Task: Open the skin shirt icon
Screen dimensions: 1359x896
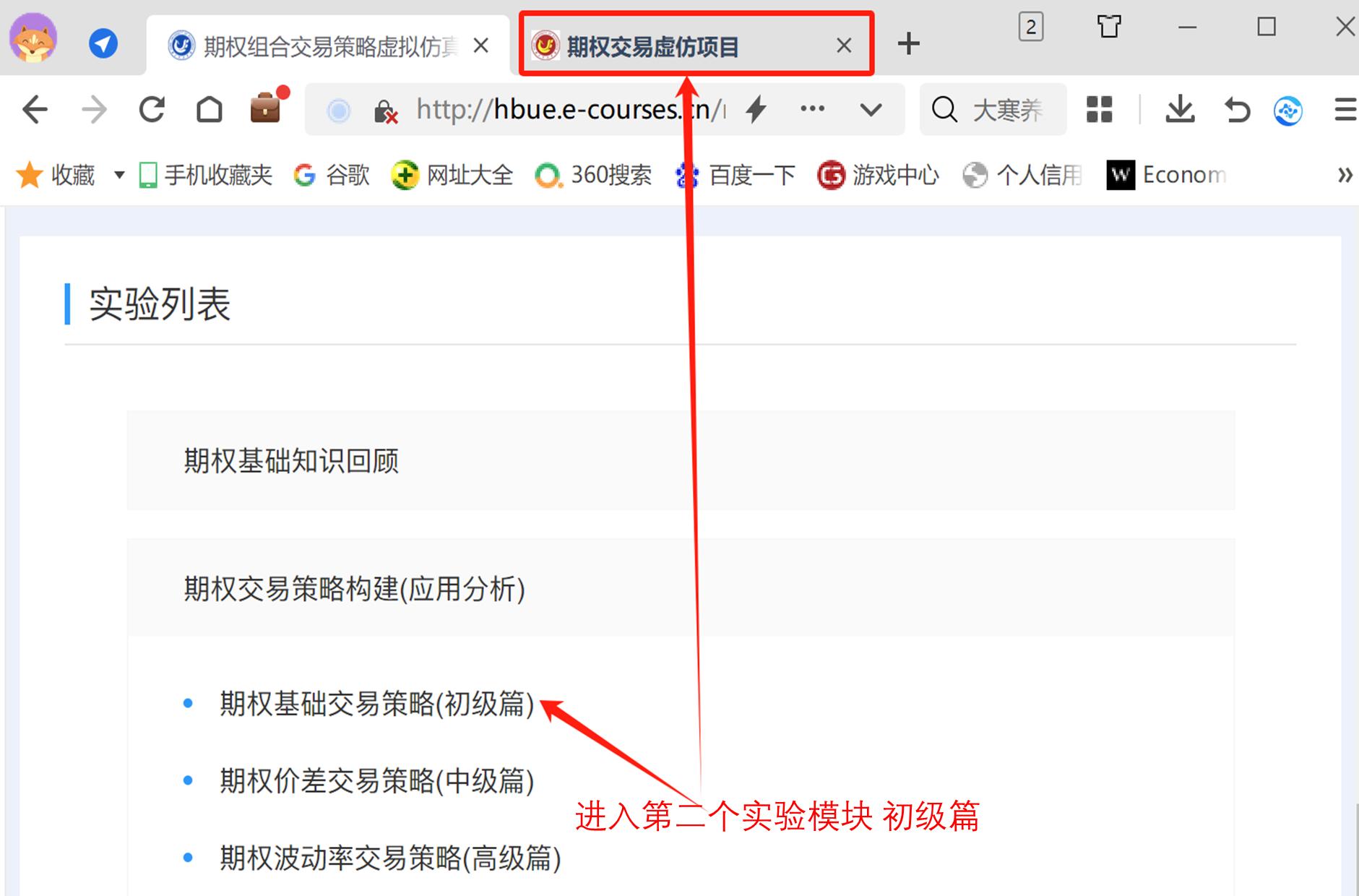Action: [1109, 27]
